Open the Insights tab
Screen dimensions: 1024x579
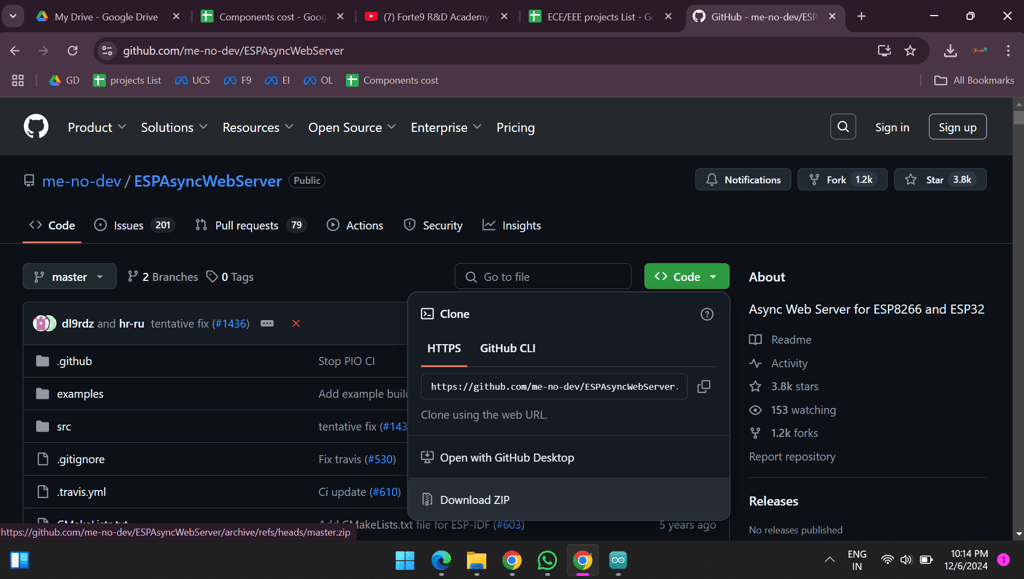(511, 225)
